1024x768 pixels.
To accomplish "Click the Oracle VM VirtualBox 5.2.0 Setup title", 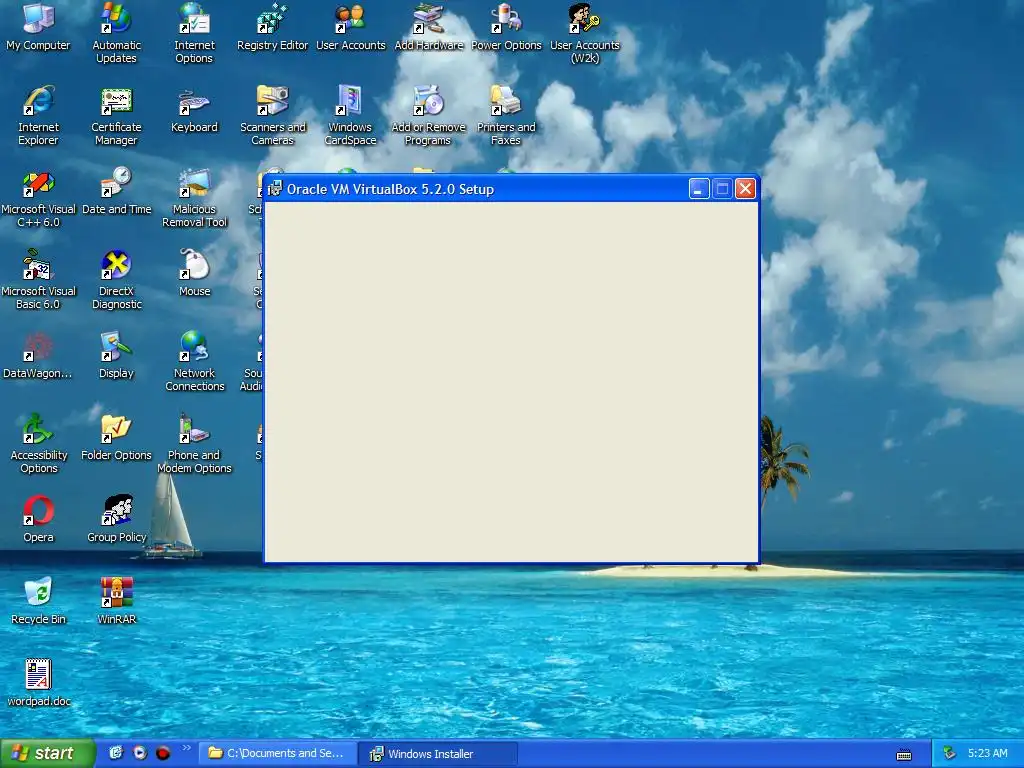I will [x=391, y=189].
